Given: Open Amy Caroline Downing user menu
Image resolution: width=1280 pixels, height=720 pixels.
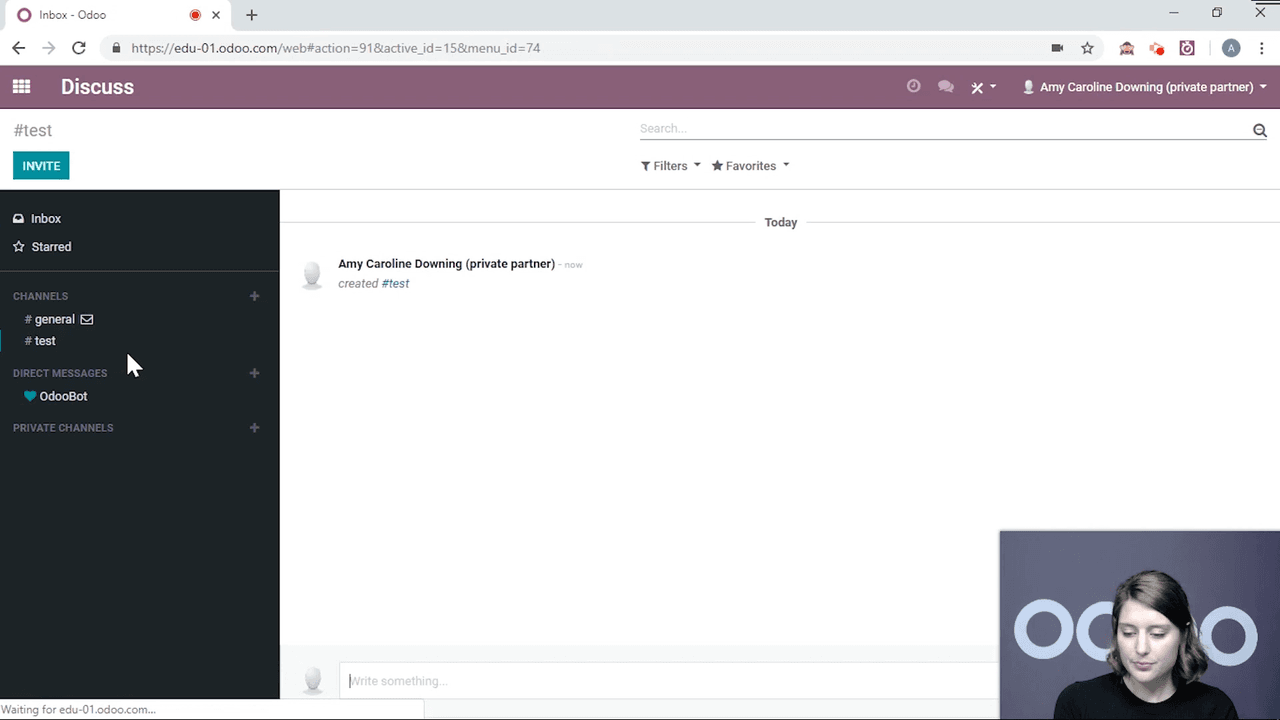Looking at the screenshot, I should coord(1144,87).
